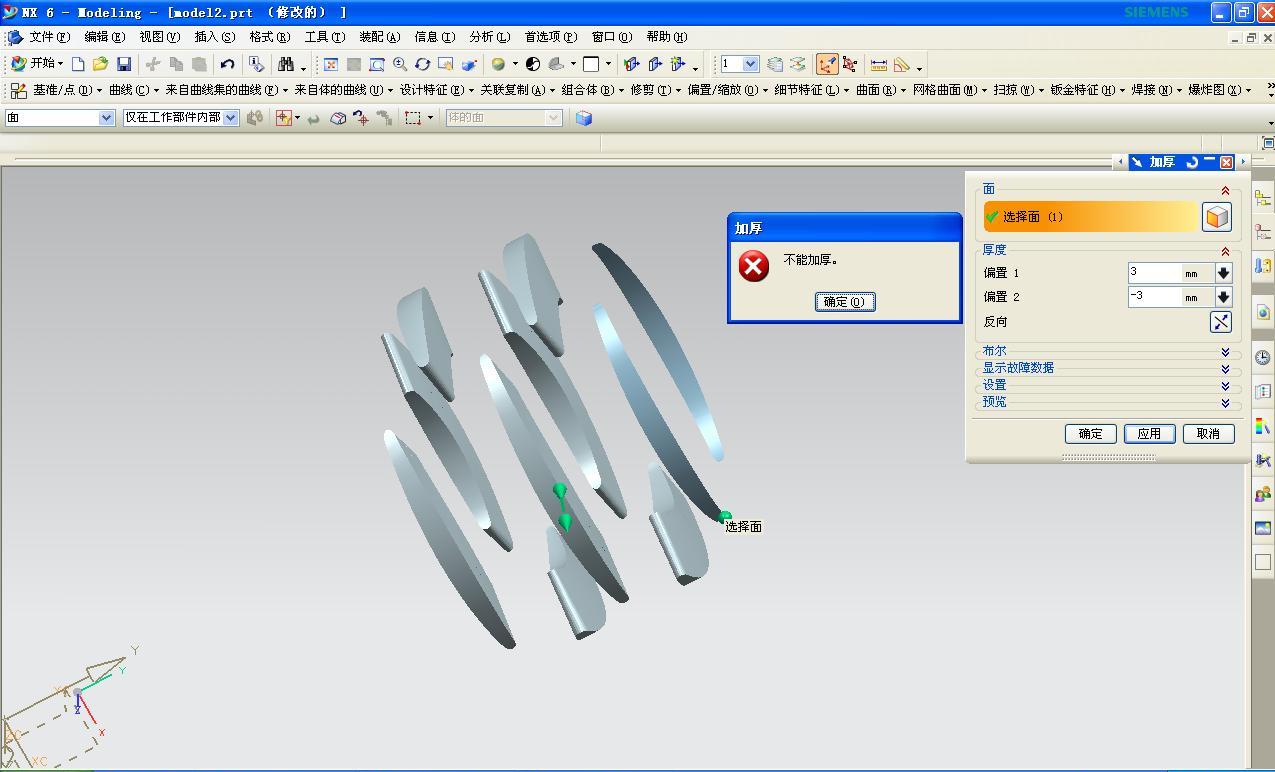Image resolution: width=1275 pixels, height=772 pixels.
Task: Click the measure distance ruler icon
Action: pyautogui.click(x=878, y=64)
